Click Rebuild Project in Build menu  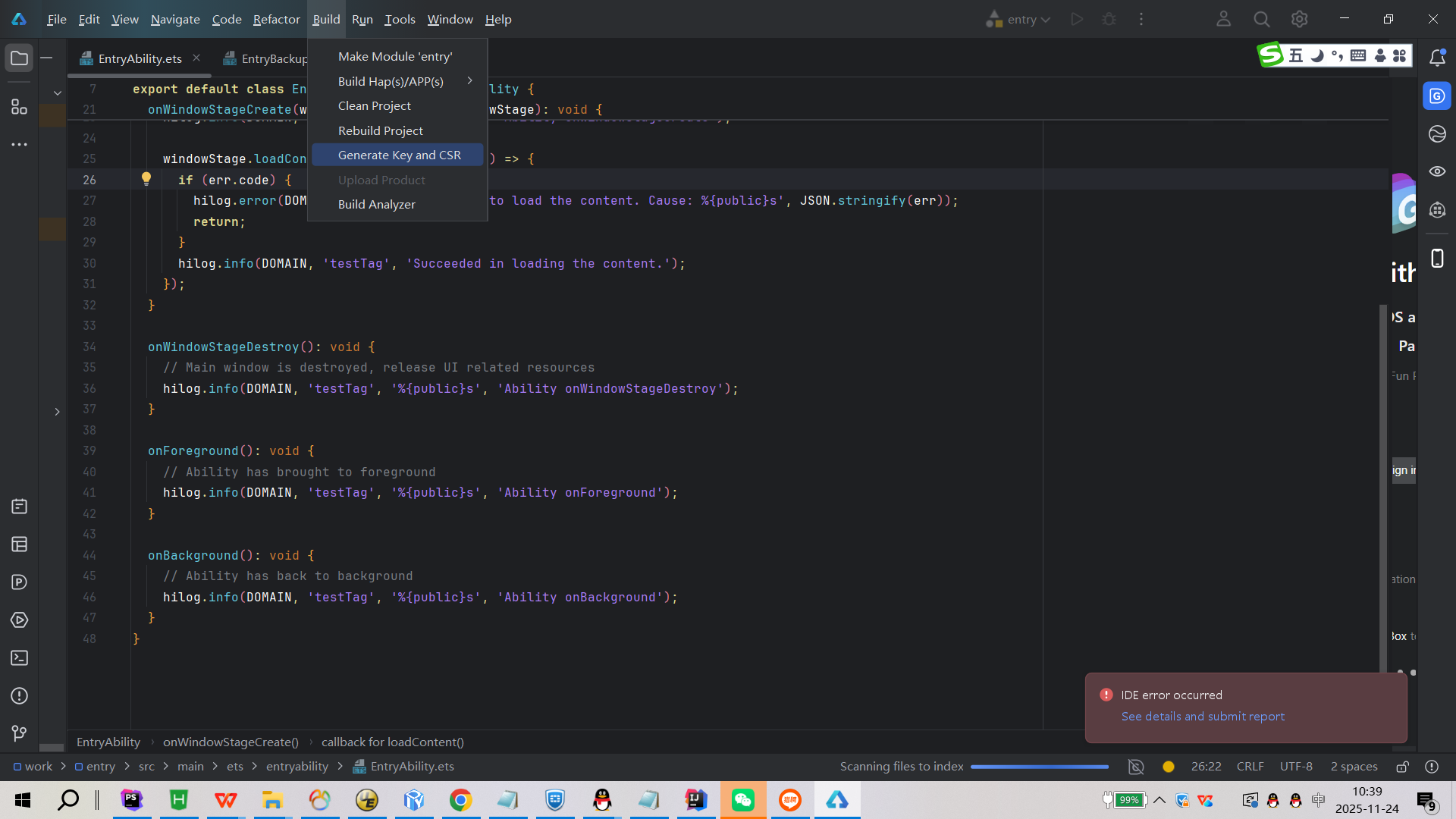(380, 130)
